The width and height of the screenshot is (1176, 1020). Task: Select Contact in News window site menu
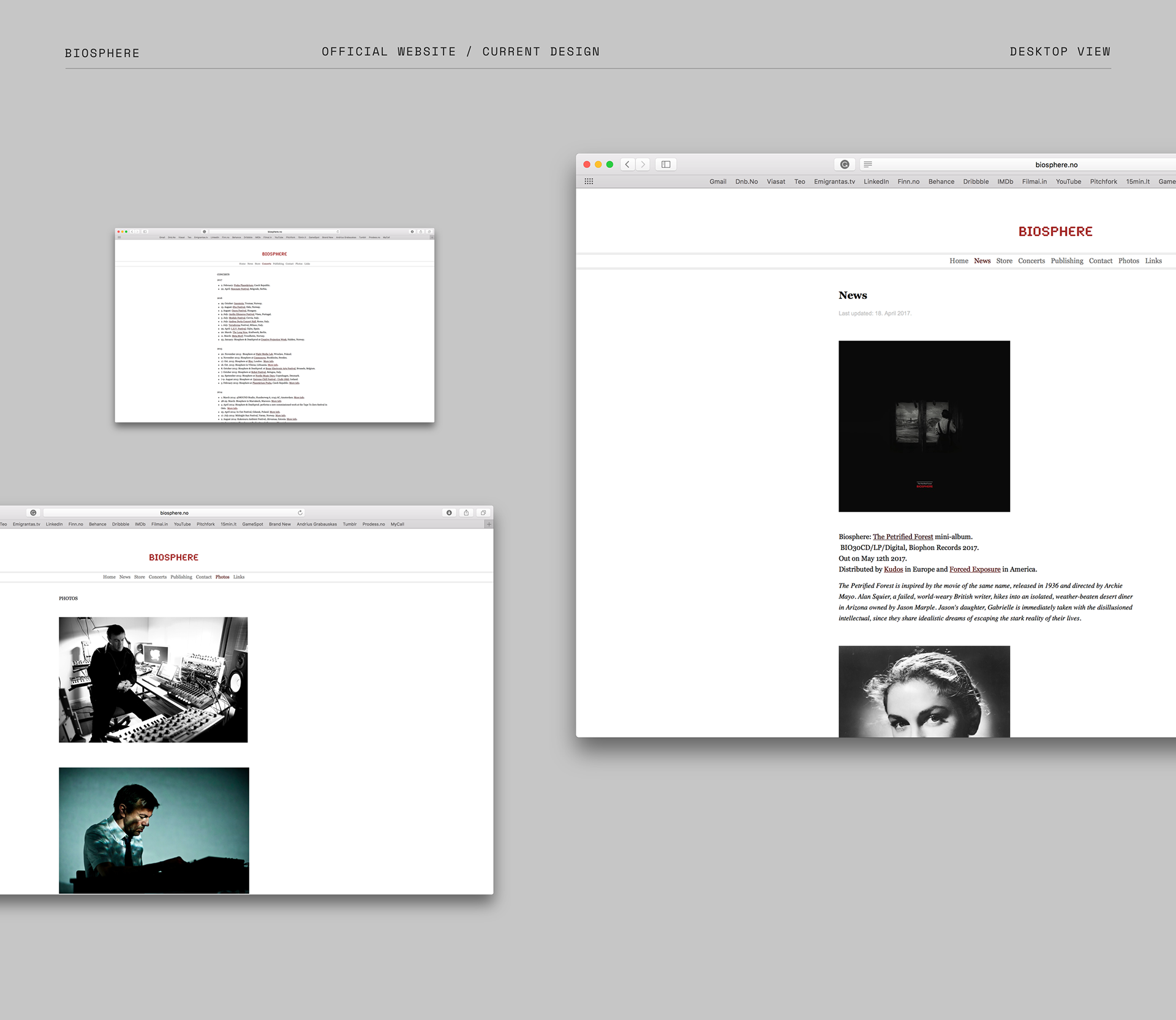[1101, 261]
